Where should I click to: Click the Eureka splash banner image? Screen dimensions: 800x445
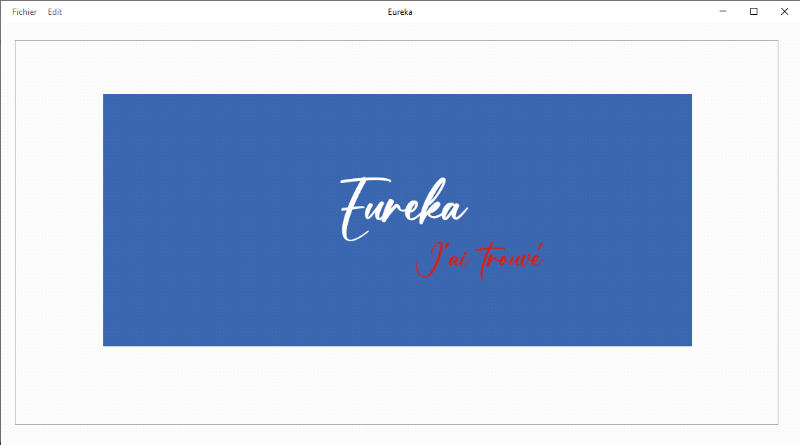[x=397, y=220]
